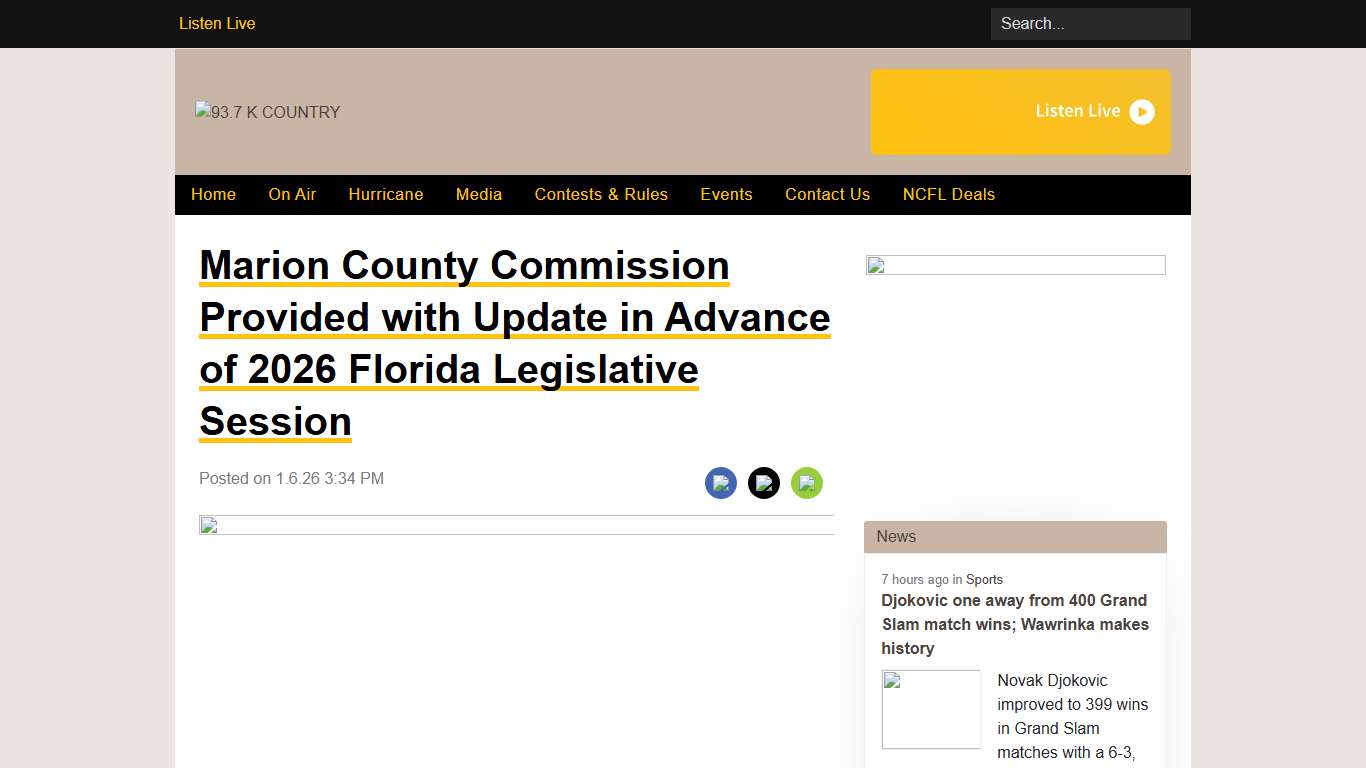
Task: Click the green share icon
Action: pos(807,483)
